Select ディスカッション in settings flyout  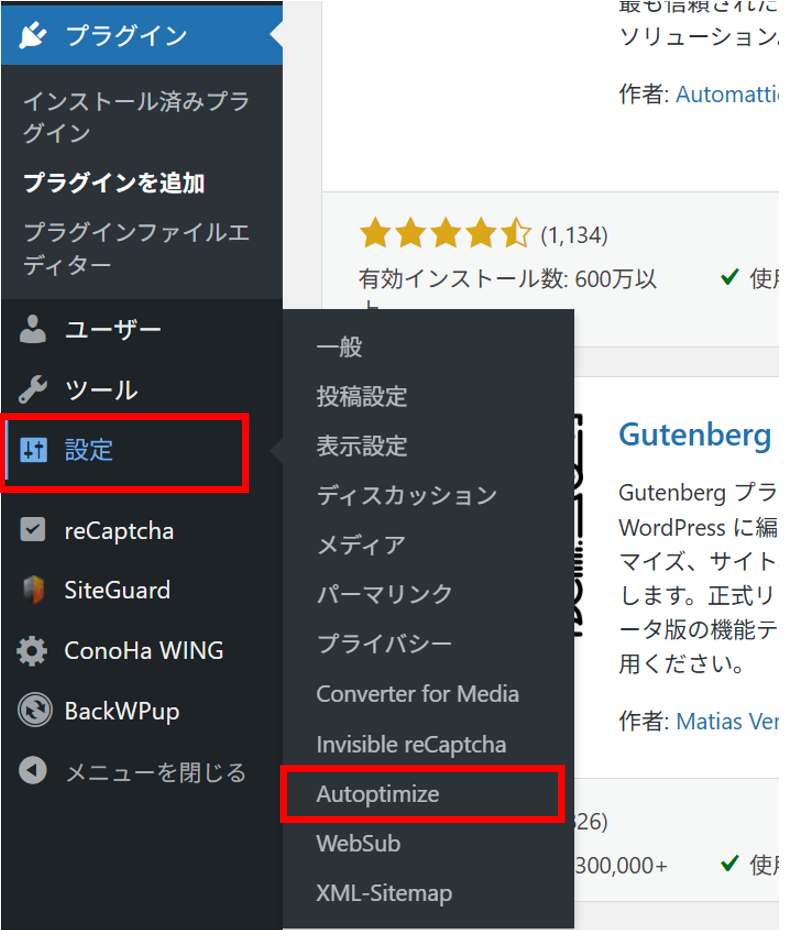pos(407,495)
